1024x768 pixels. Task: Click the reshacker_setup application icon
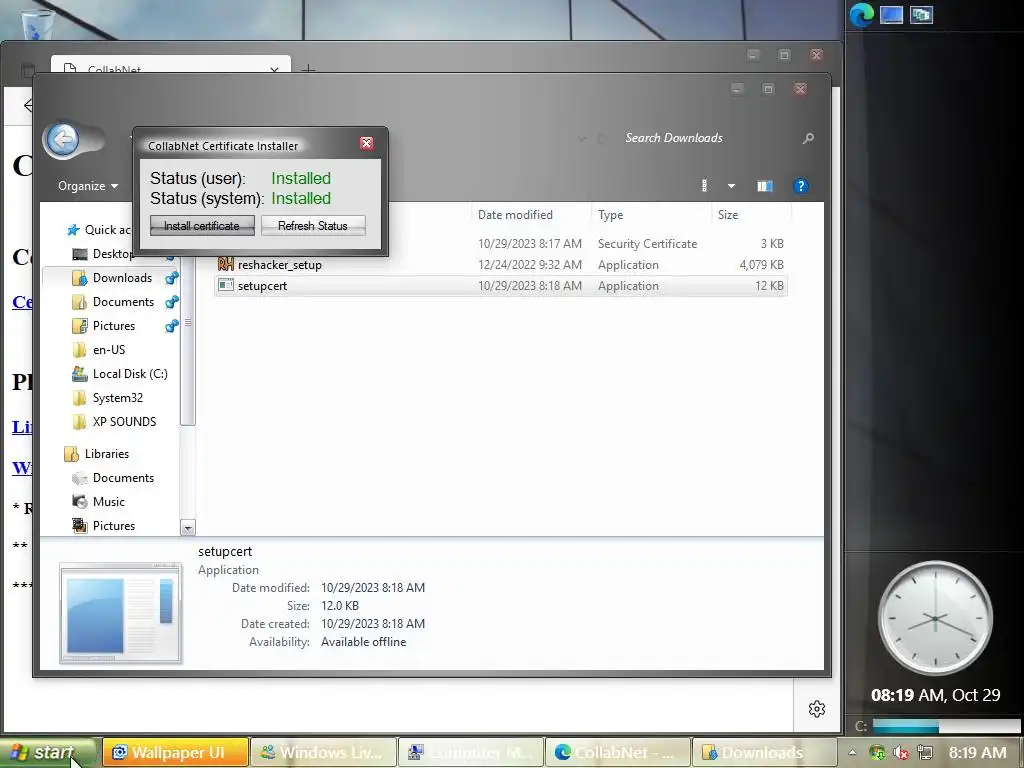tap(226, 264)
